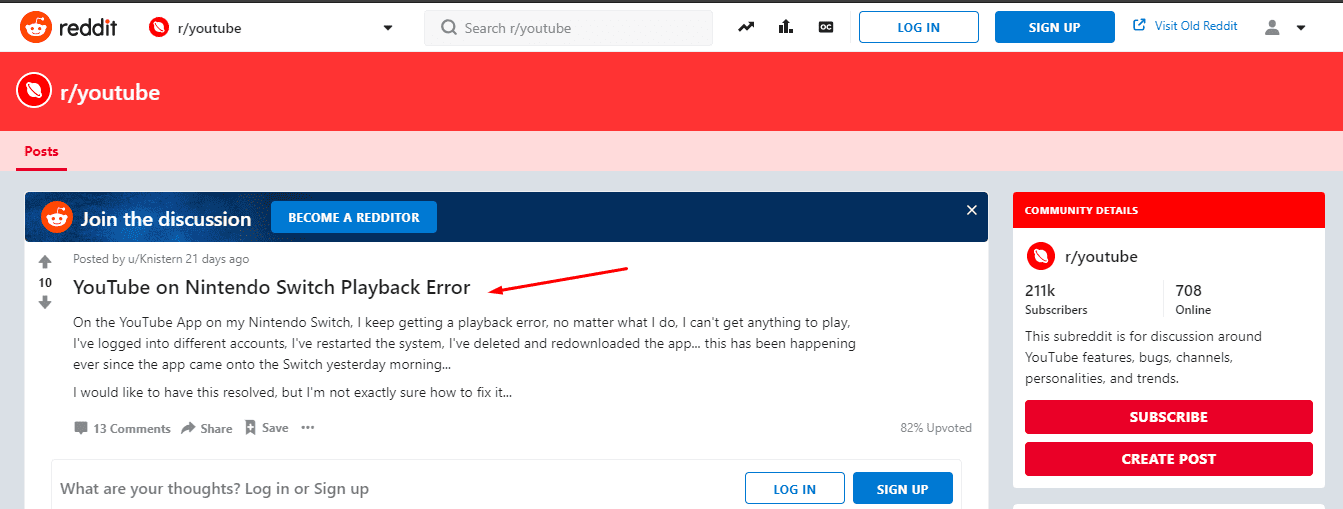
Task: Click the post score 10
Action: tap(45, 283)
